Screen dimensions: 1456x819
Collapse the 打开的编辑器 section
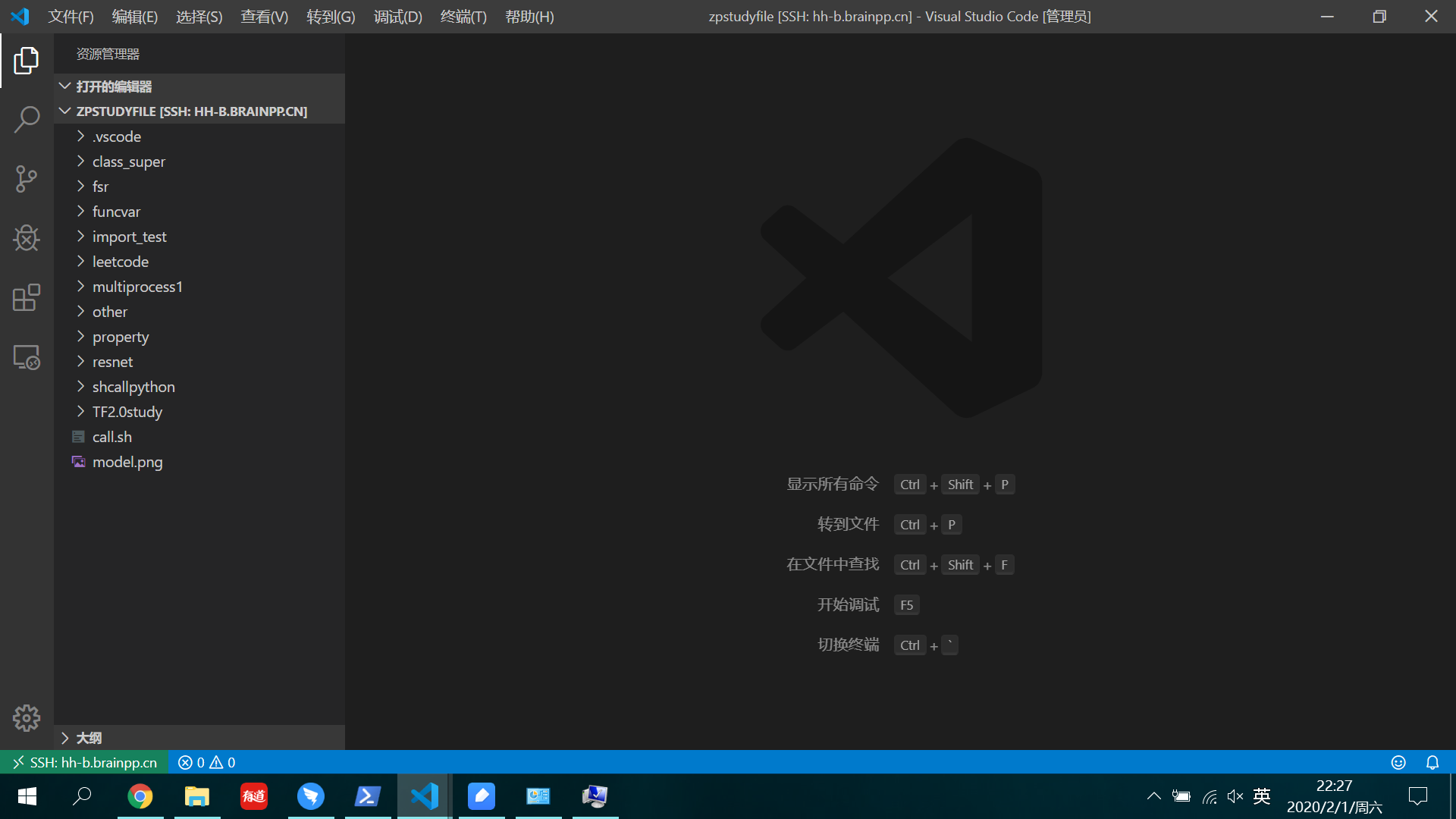[x=114, y=86]
